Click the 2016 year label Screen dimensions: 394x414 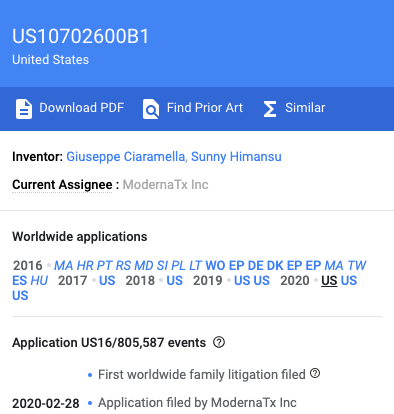tap(28, 266)
